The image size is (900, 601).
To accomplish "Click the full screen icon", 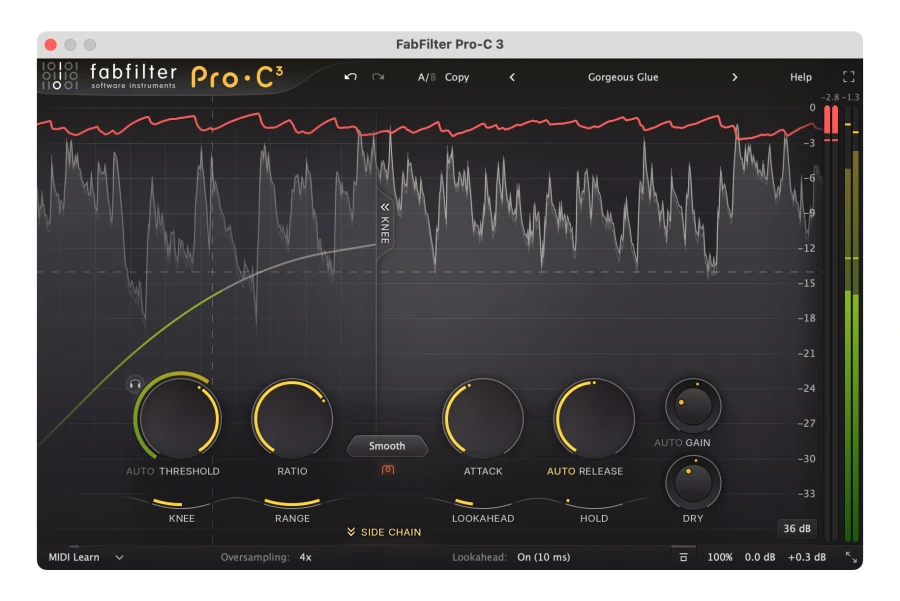I will [x=848, y=77].
